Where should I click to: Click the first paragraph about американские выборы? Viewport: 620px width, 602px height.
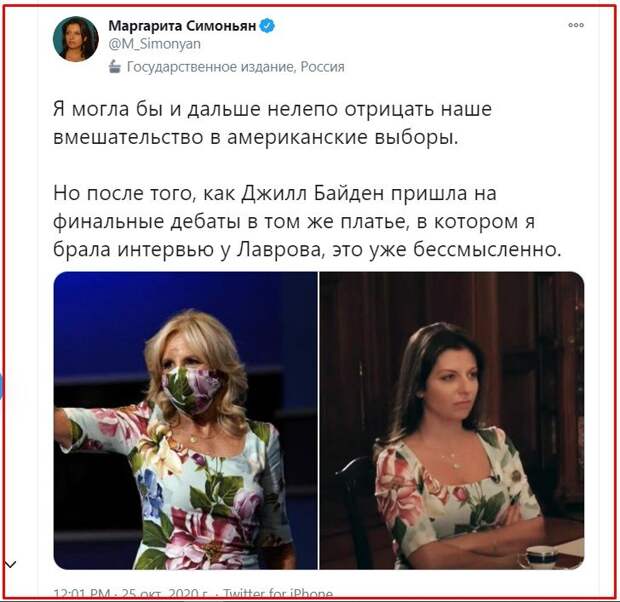(272, 123)
